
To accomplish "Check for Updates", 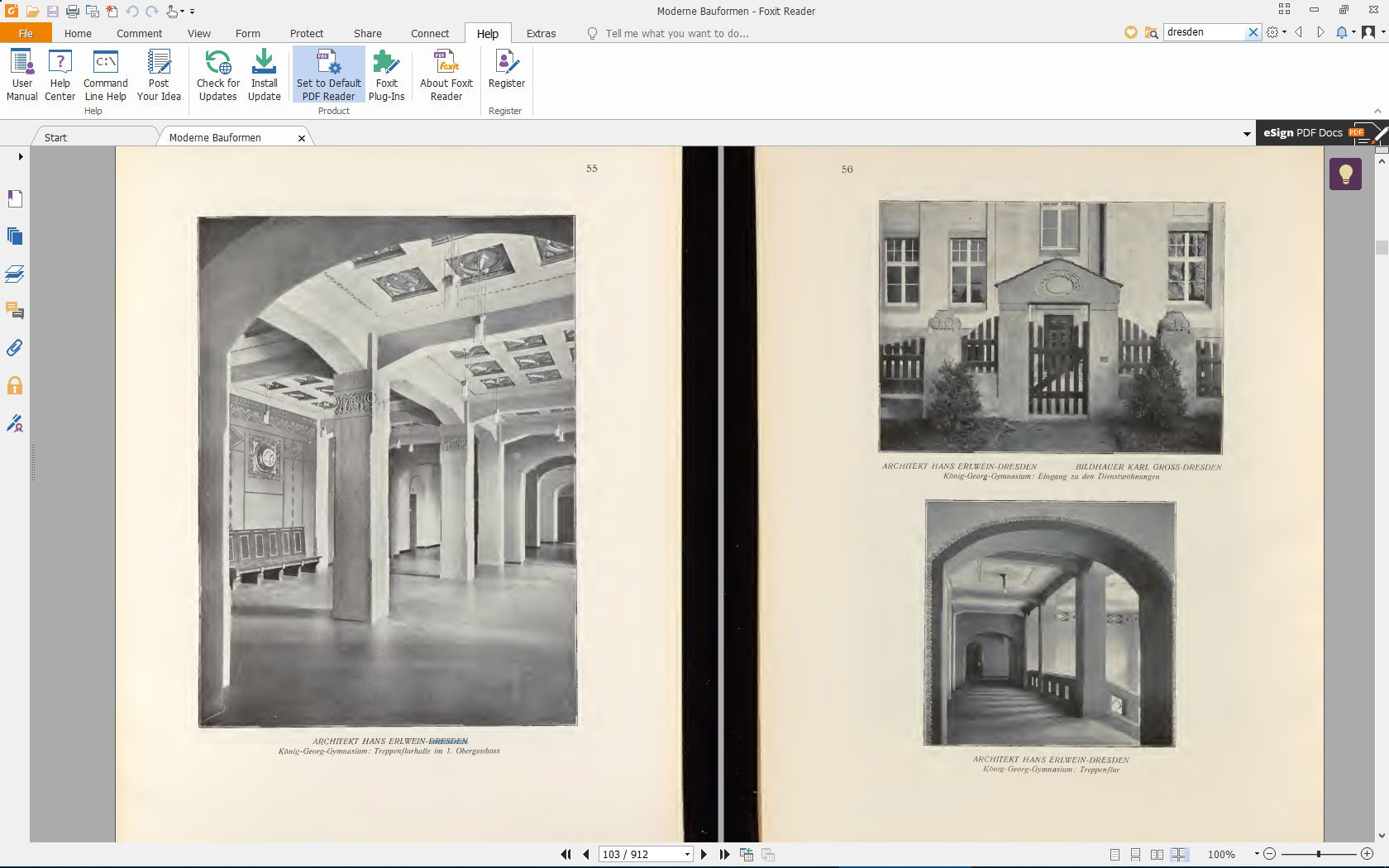I will [x=218, y=74].
